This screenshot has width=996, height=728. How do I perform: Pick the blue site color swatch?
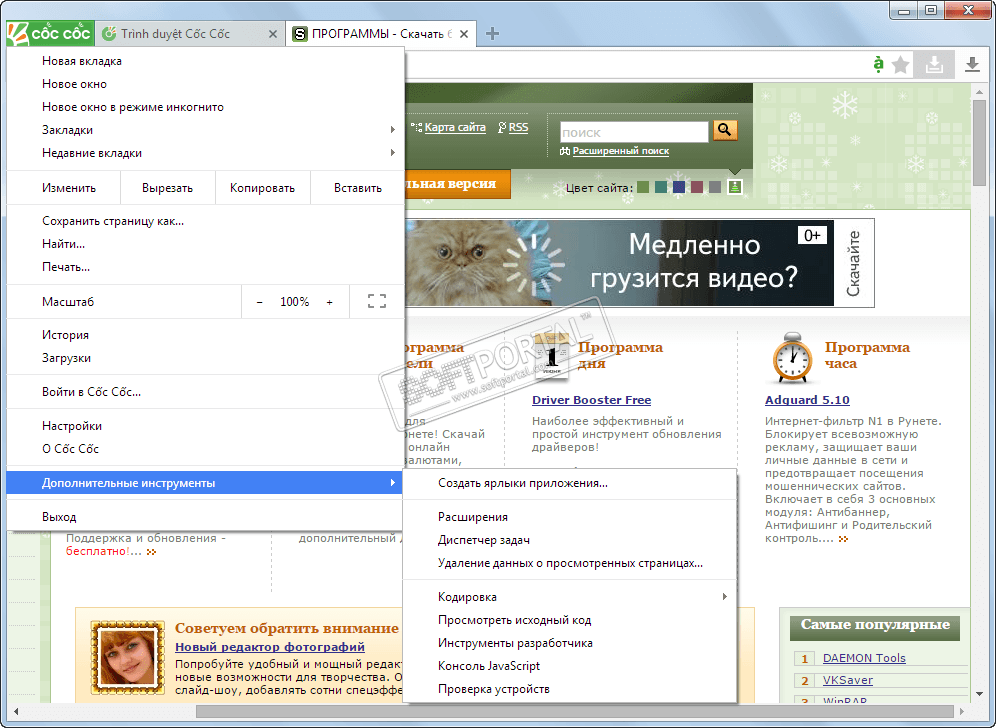678,187
